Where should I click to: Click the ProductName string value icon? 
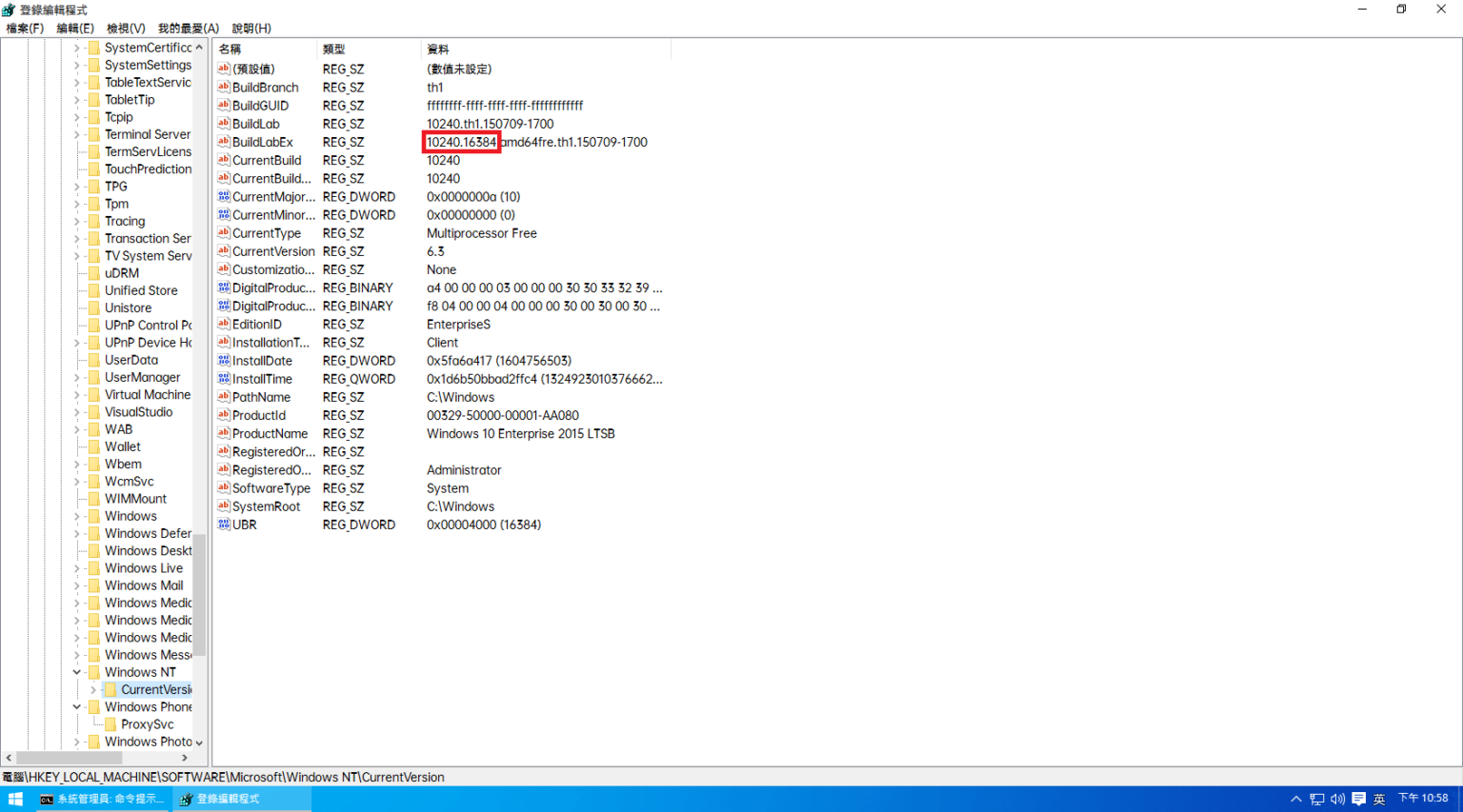(224, 433)
